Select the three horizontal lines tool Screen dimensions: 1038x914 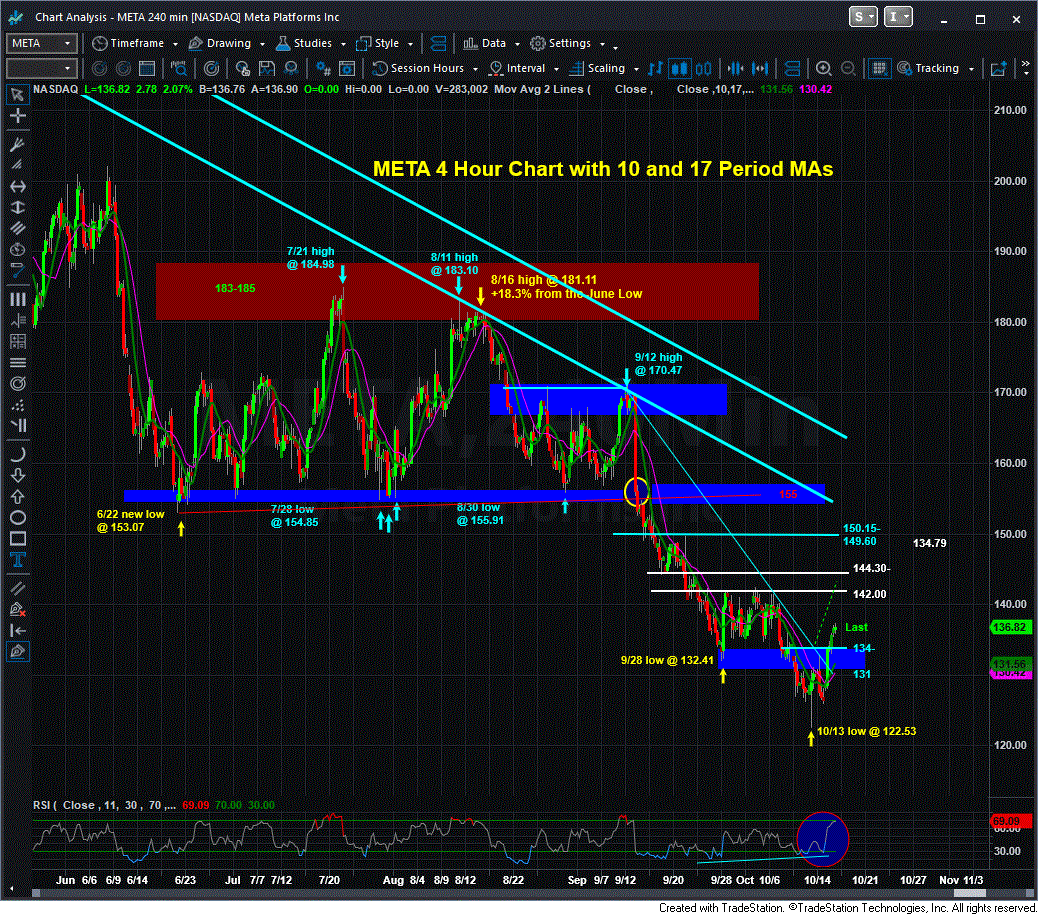(x=17, y=362)
